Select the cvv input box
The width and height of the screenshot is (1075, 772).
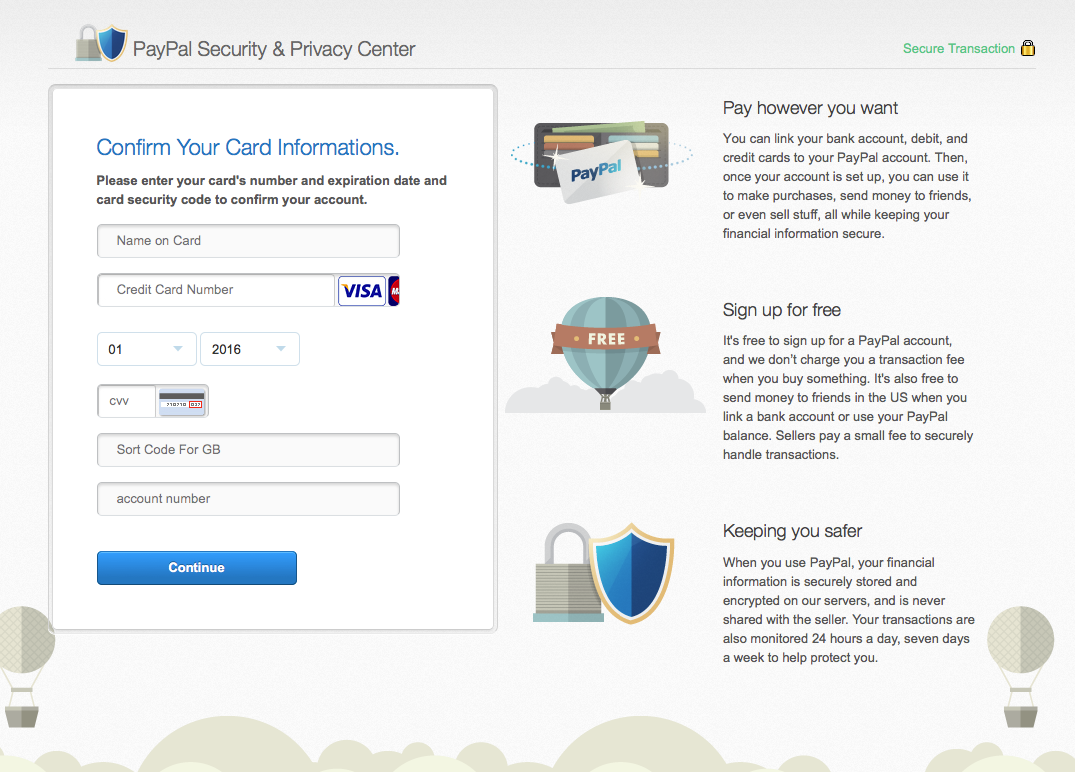[x=126, y=401]
